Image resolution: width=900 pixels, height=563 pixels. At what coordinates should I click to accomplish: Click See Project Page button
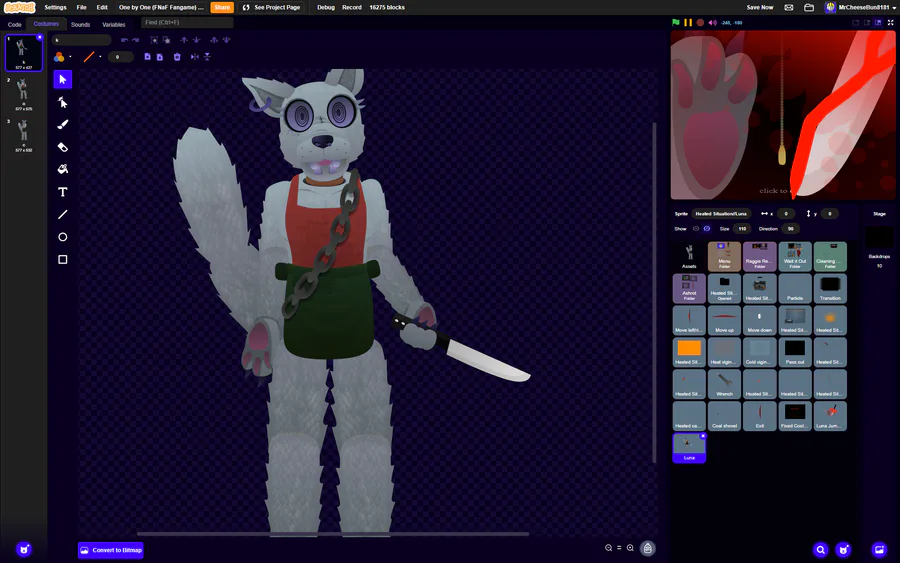tap(271, 7)
